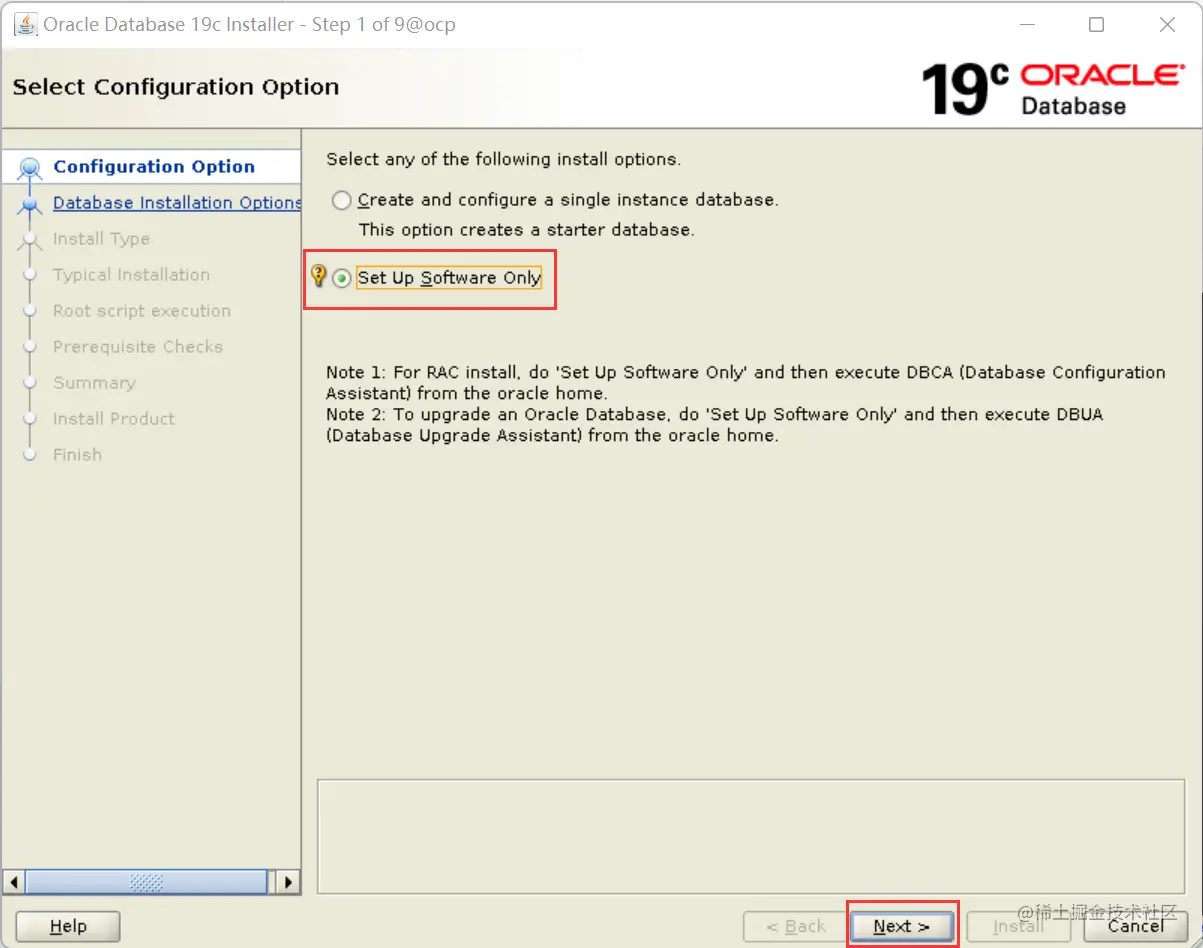The height and width of the screenshot is (948, 1203).
Task: Click the sidebar scrollbar left arrow
Action: pyautogui.click(x=14, y=882)
